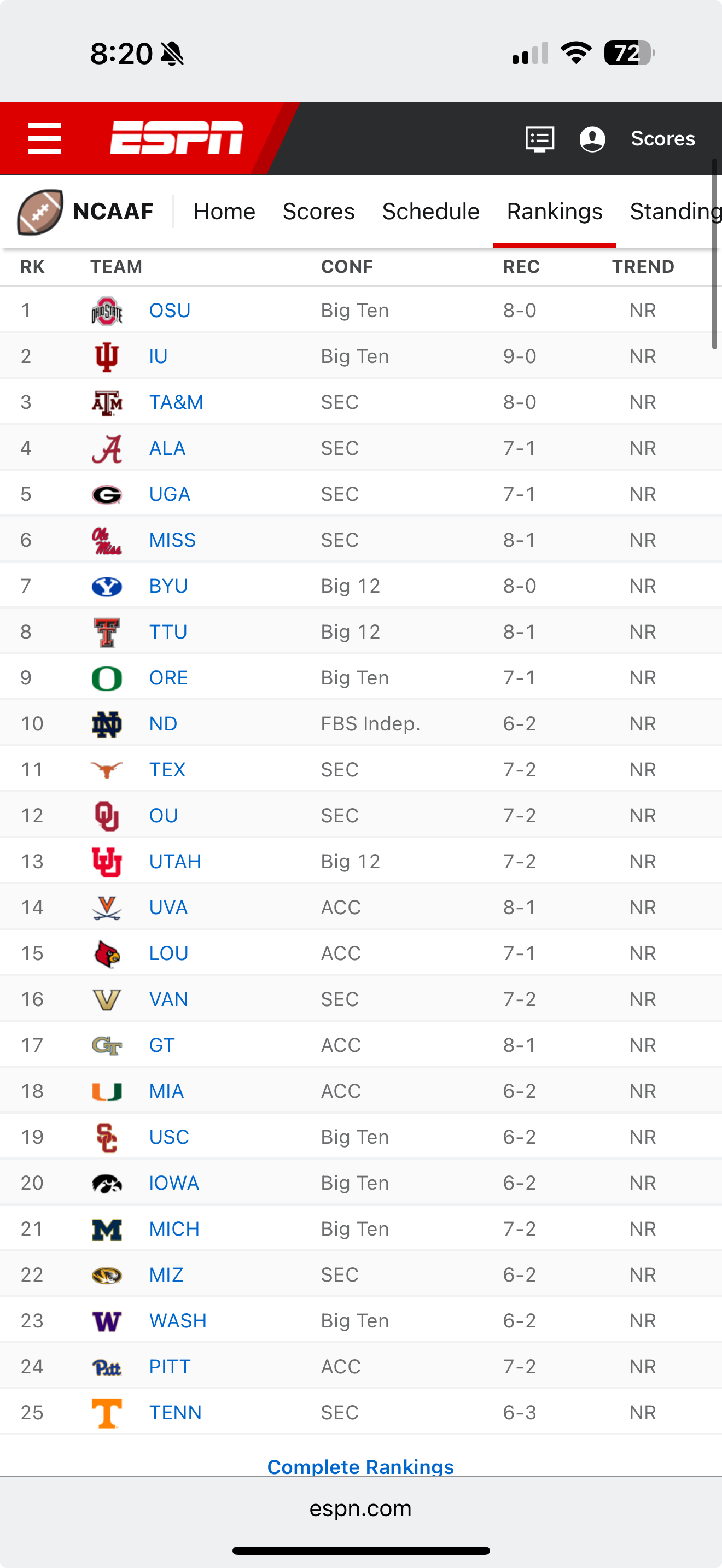Viewport: 722px width, 1568px height.
Task: Select the Rankings tab
Action: pyautogui.click(x=554, y=212)
